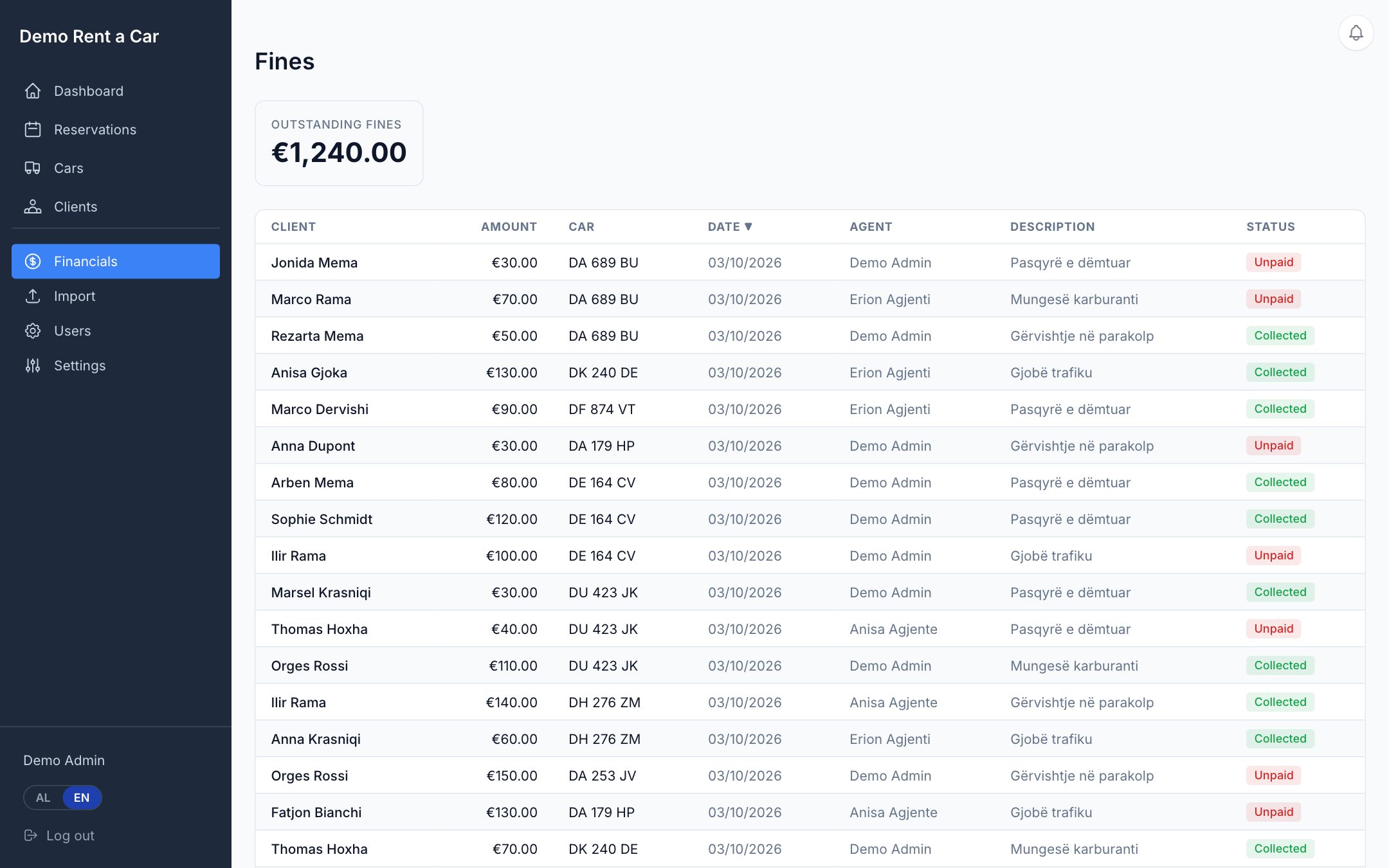This screenshot has width=1389, height=868.
Task: Click Anisa Gjoka client name
Action: (309, 373)
